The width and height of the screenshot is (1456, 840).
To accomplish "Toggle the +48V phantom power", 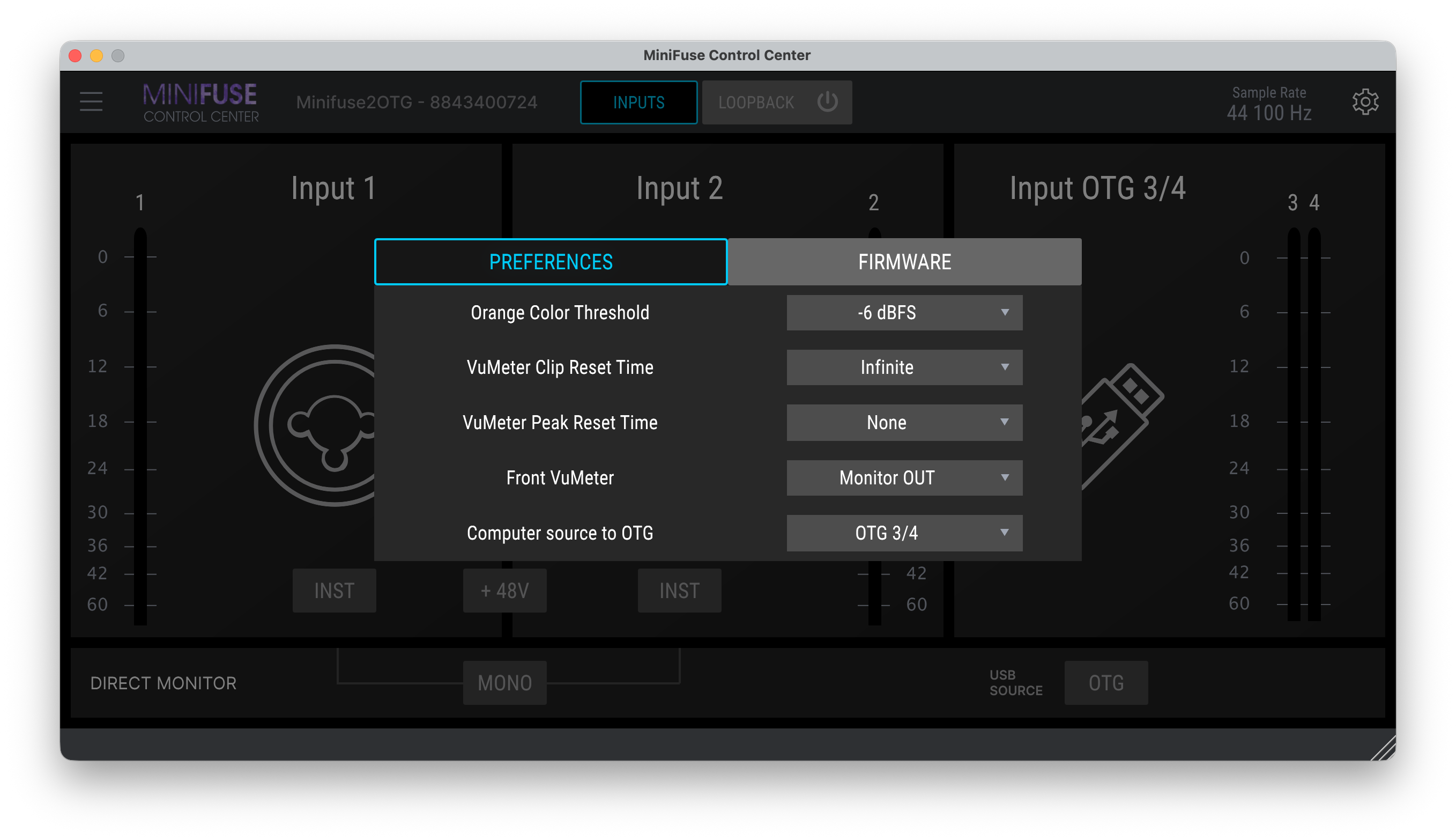I will (504, 590).
